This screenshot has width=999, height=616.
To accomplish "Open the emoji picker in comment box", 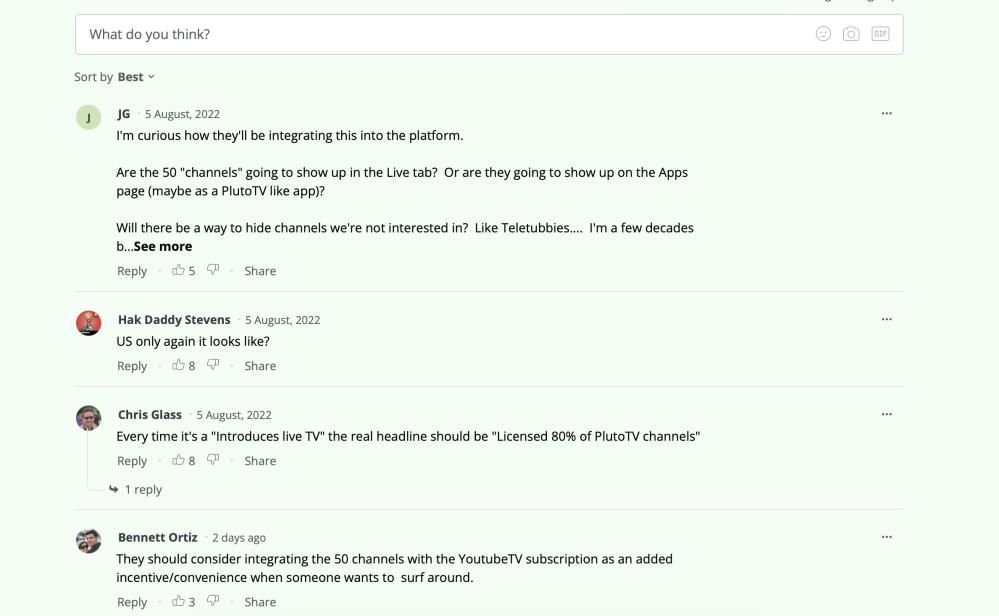I will tap(823, 34).
